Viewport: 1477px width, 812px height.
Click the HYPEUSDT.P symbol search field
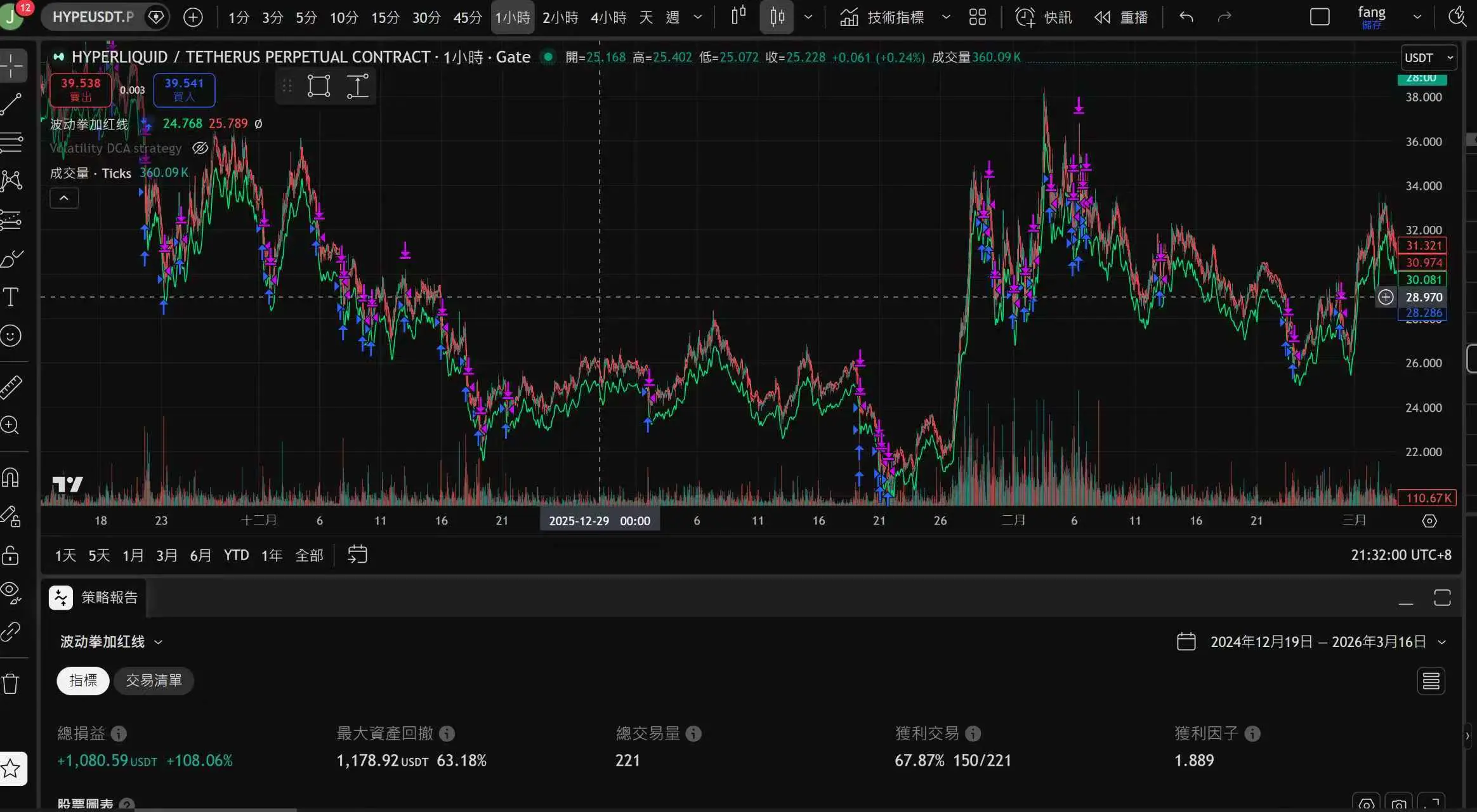tap(93, 17)
